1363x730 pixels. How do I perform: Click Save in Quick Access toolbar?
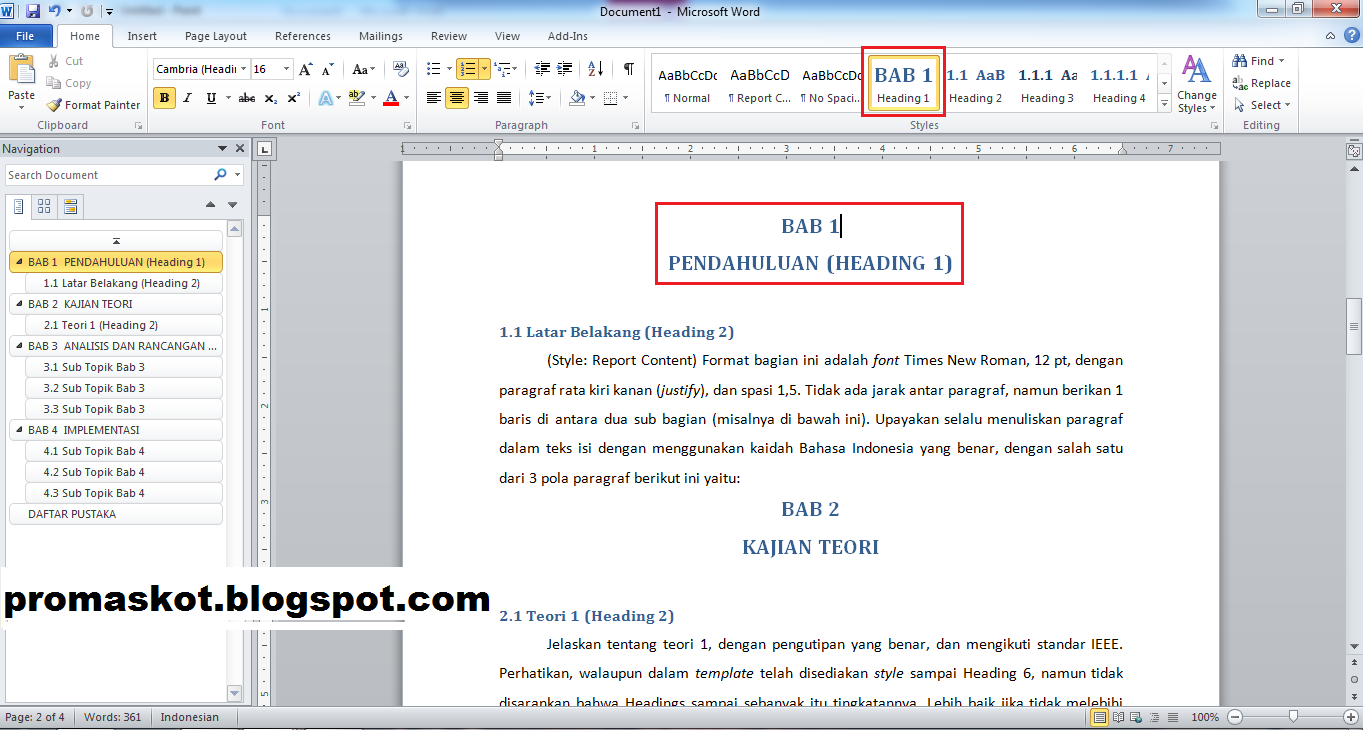click(33, 11)
